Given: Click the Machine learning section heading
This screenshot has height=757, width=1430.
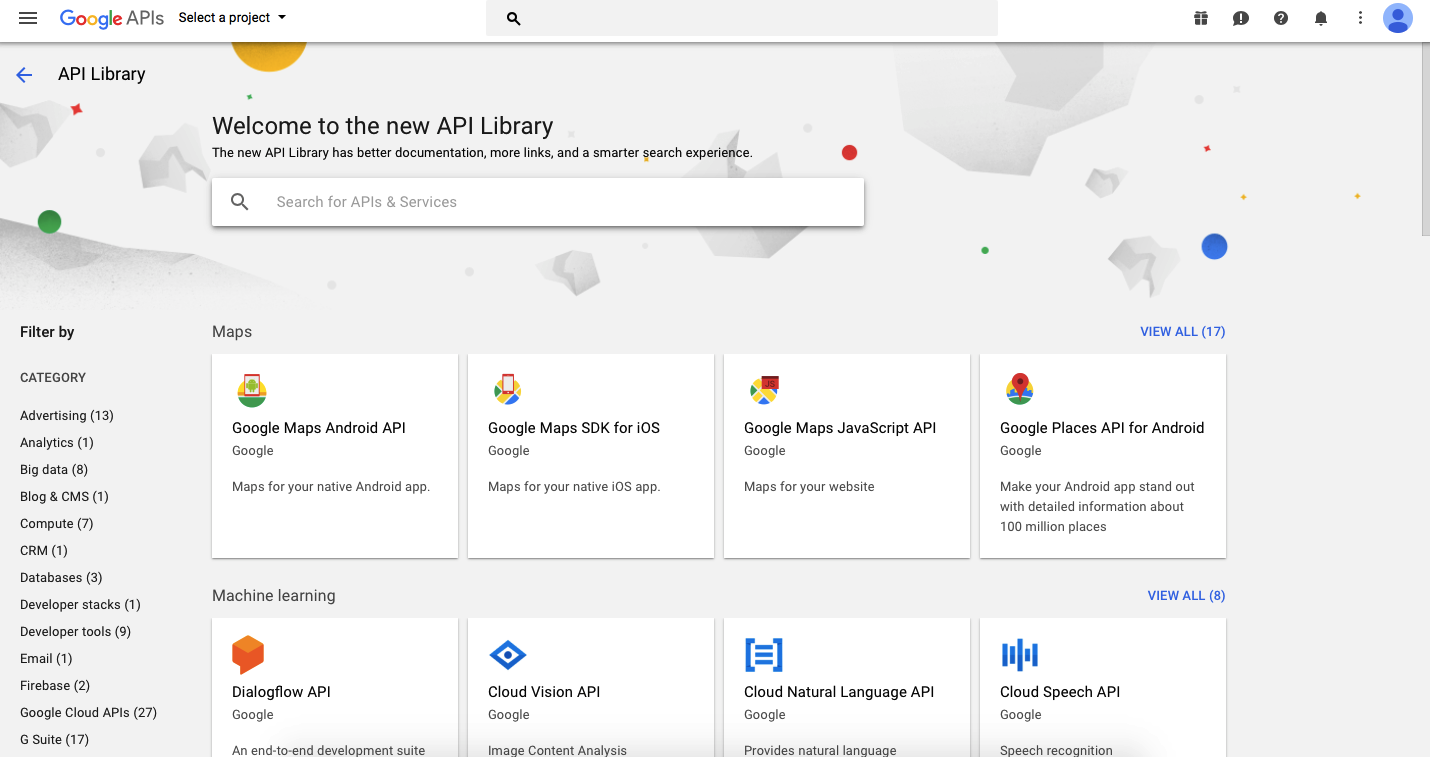Looking at the screenshot, I should [274, 596].
